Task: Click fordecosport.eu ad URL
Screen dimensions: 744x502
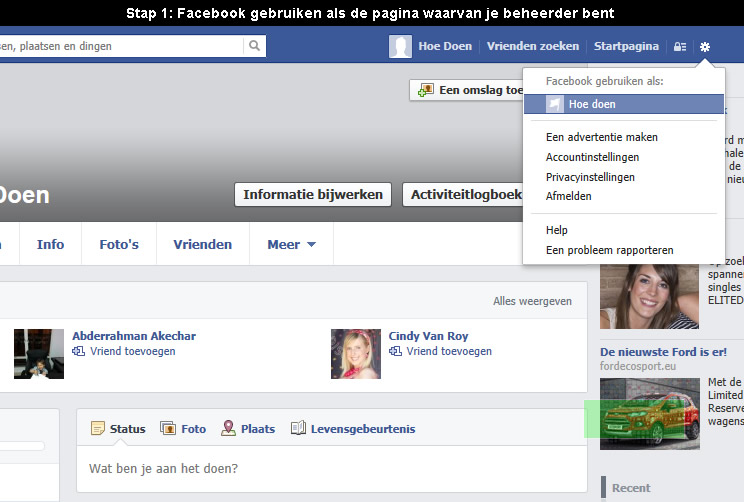Action: pos(638,366)
